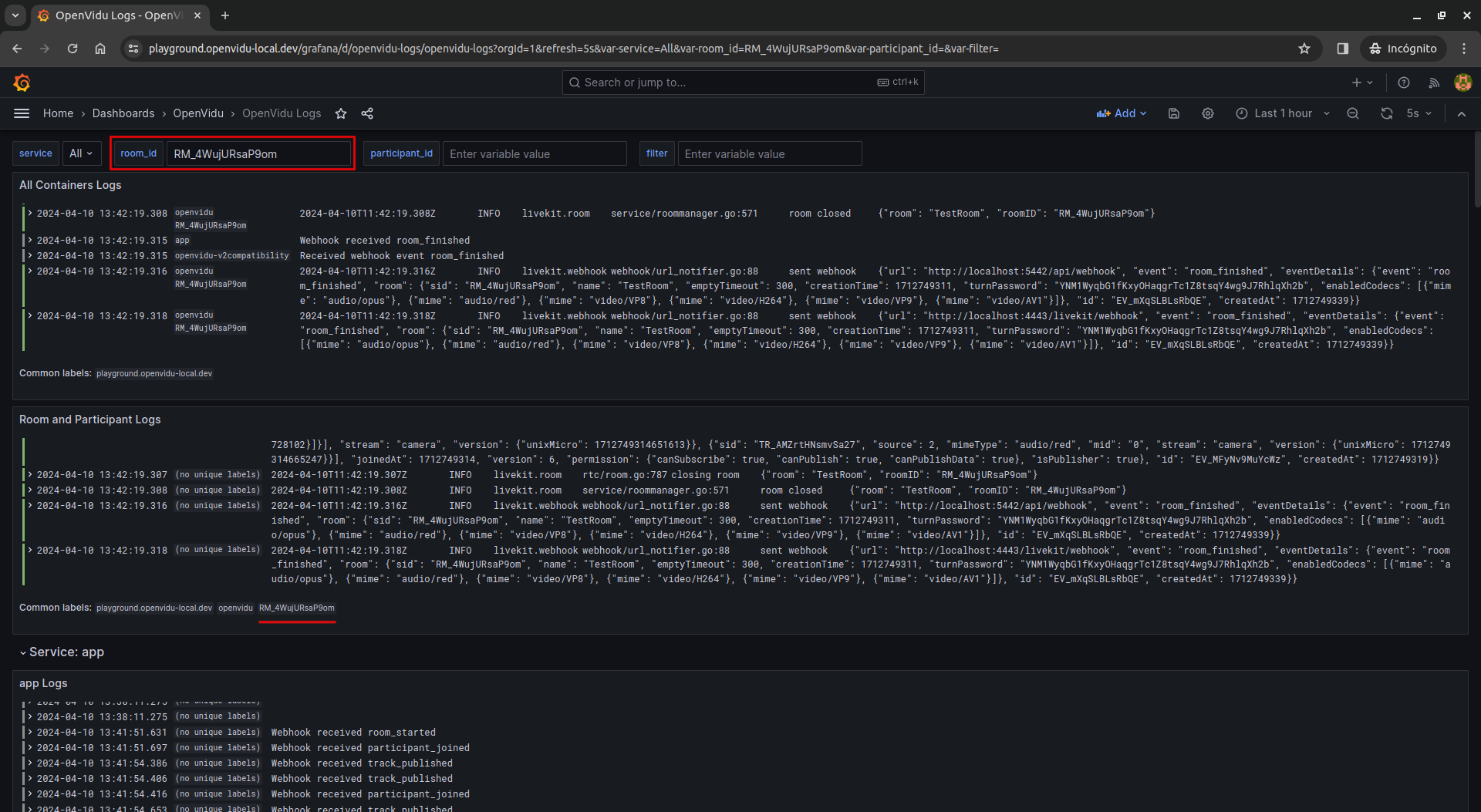Open Grafana help menu

click(1403, 83)
